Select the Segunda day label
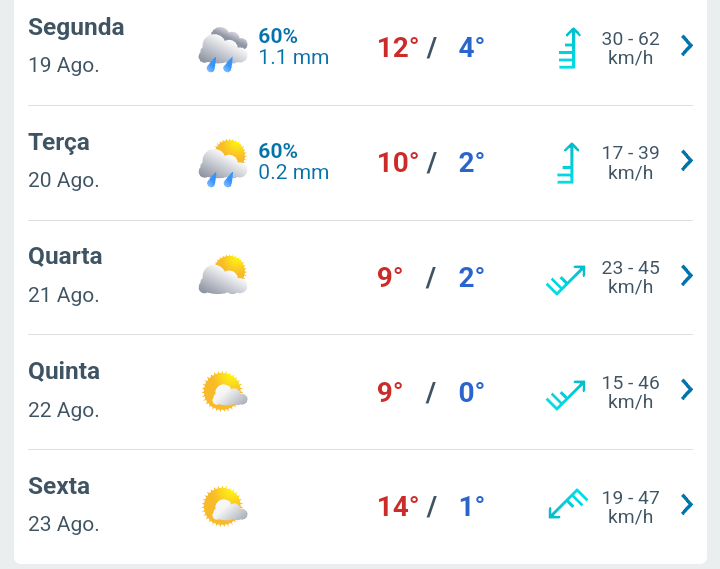720x569 pixels. click(76, 28)
